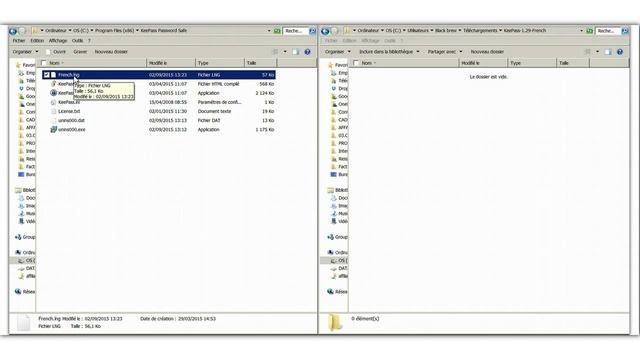Image resolution: width=640 pixels, height=360 pixels.
Task: Click the Fichier HTML compilé type cell
Action: coord(218,84)
